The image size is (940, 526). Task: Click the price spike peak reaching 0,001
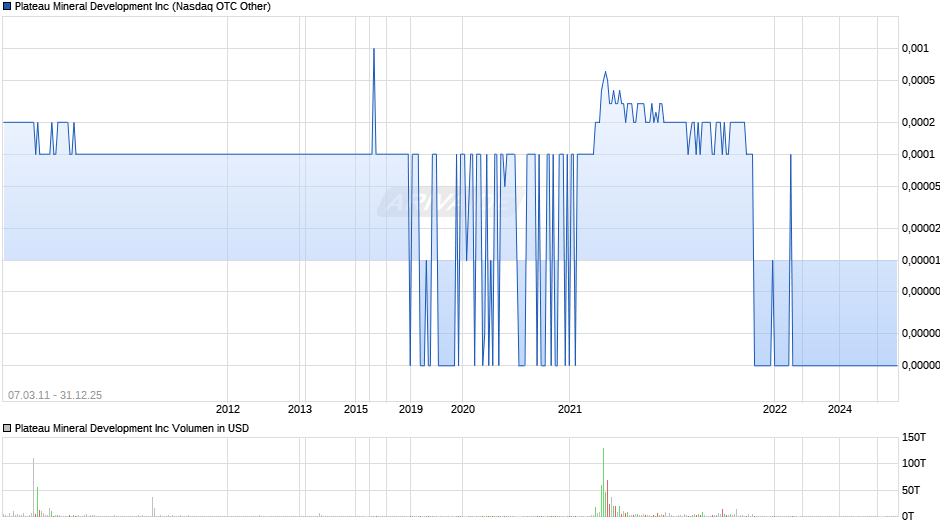[x=374, y=49]
